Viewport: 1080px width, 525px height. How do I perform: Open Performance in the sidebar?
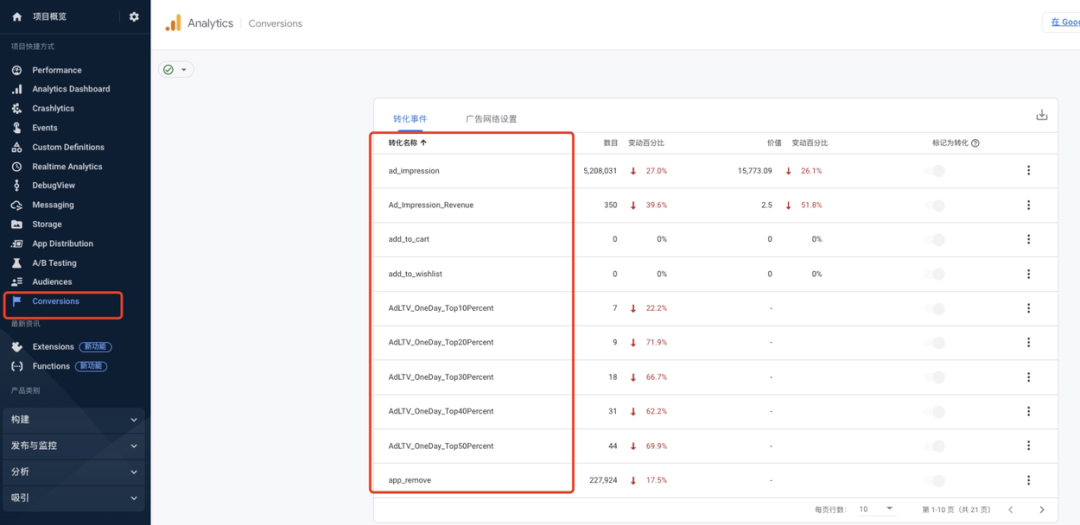coord(56,70)
